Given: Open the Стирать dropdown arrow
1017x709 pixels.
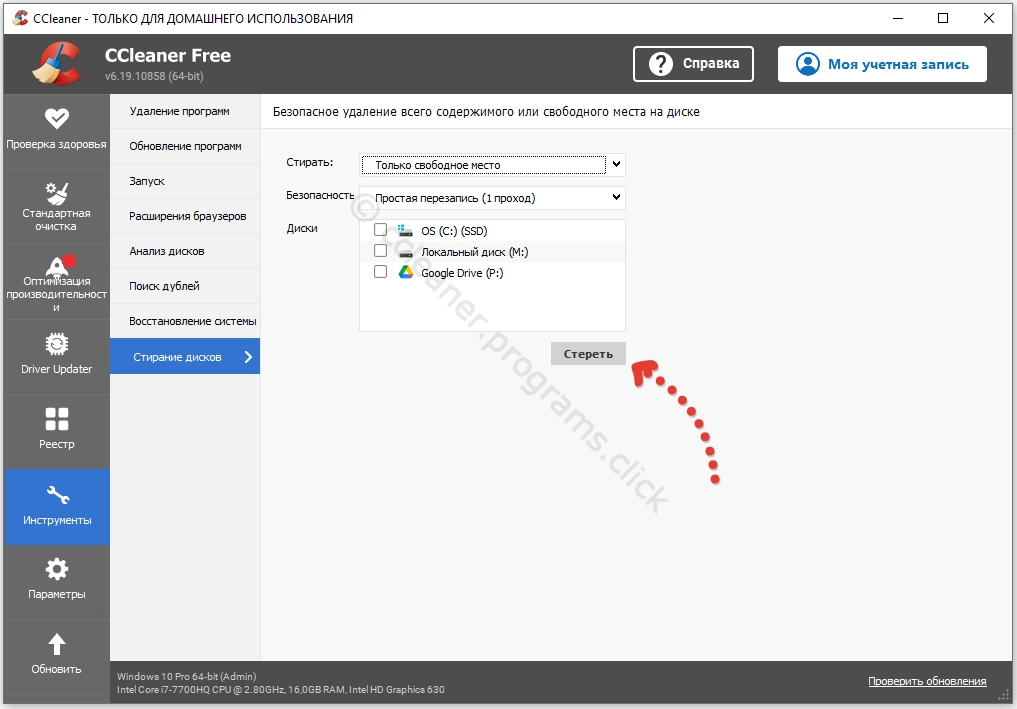Looking at the screenshot, I should click(616, 164).
